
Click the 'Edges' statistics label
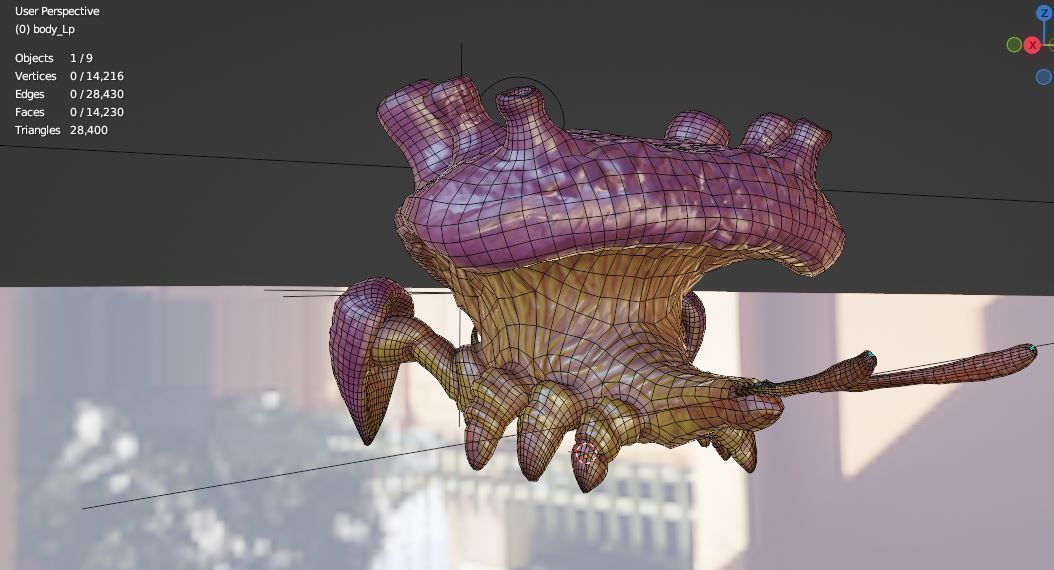coord(30,95)
